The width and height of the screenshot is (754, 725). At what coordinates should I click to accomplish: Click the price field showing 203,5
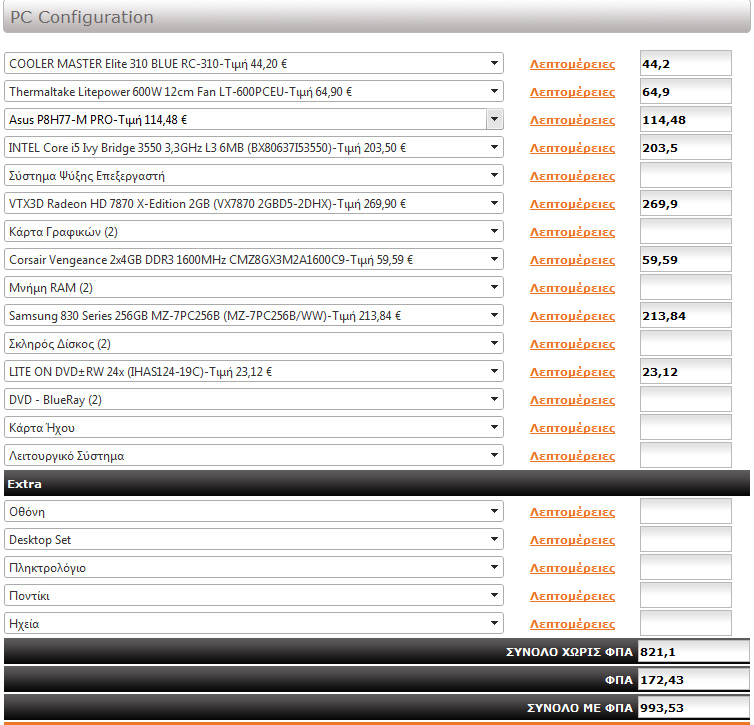pos(686,147)
